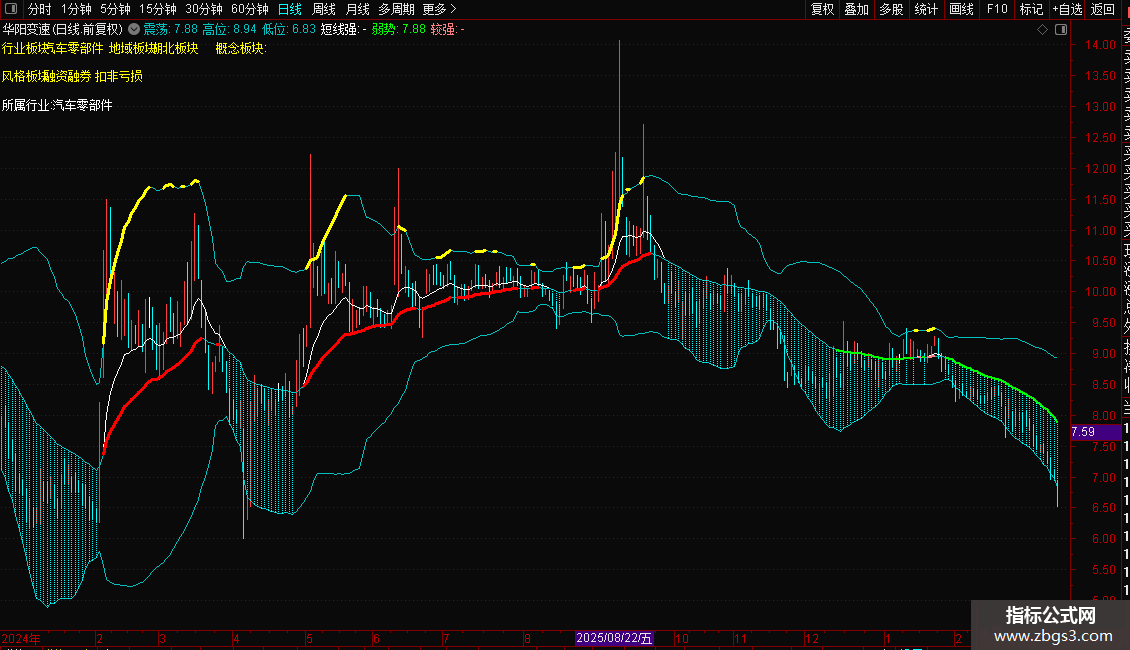The image size is (1130, 650).
Task: Select the 60分钟 period tab
Action: click(x=249, y=9)
